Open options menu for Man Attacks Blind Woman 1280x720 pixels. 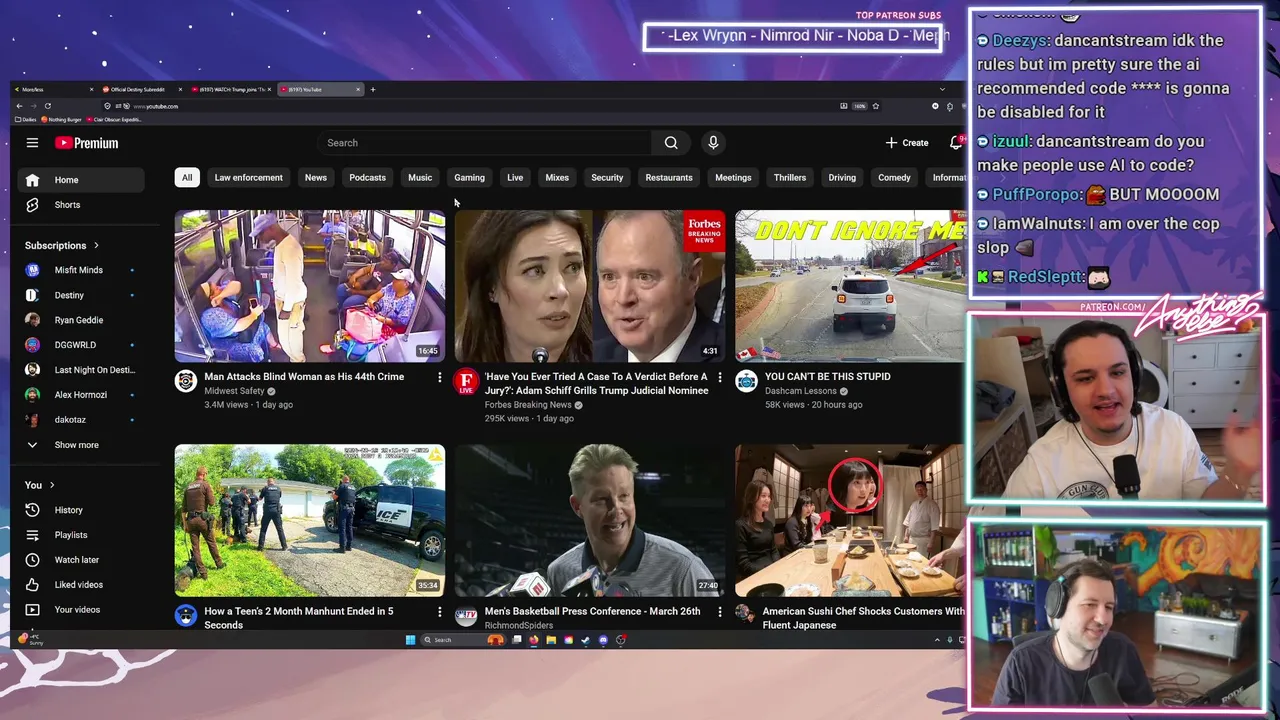[x=439, y=377]
